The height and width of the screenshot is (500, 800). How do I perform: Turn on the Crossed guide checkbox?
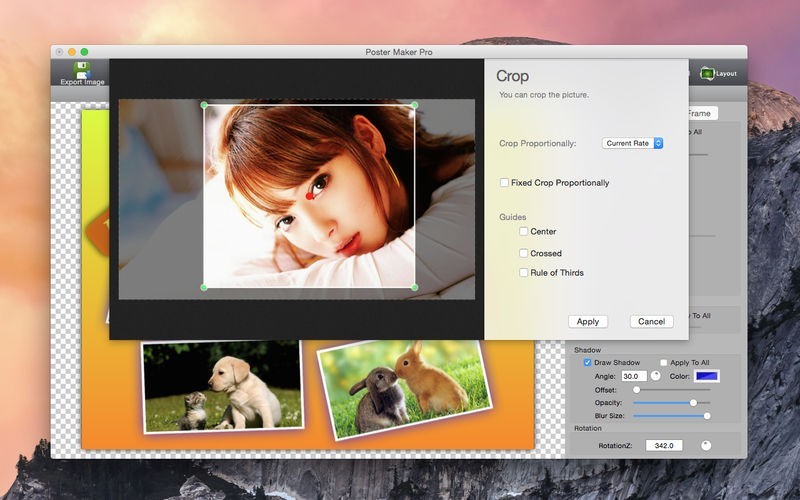pos(524,253)
